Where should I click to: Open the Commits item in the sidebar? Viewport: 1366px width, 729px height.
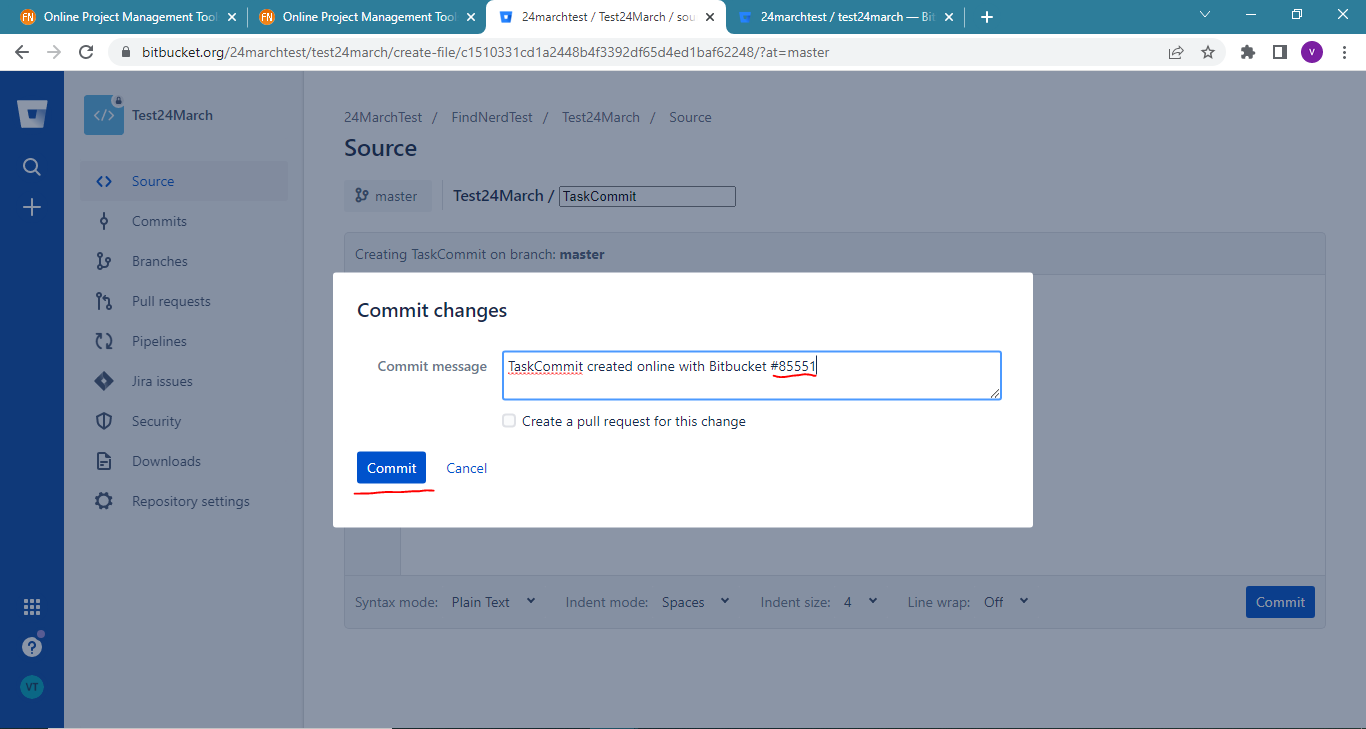coord(184,221)
